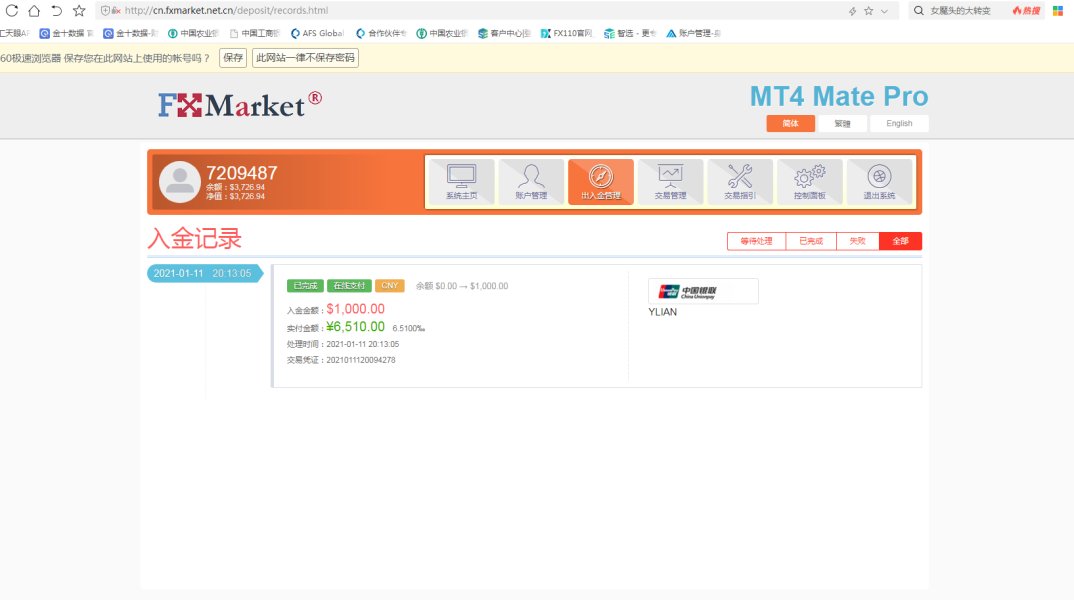Open the hot search flame icon
The width and height of the screenshot is (1074, 600).
(x=1026, y=10)
